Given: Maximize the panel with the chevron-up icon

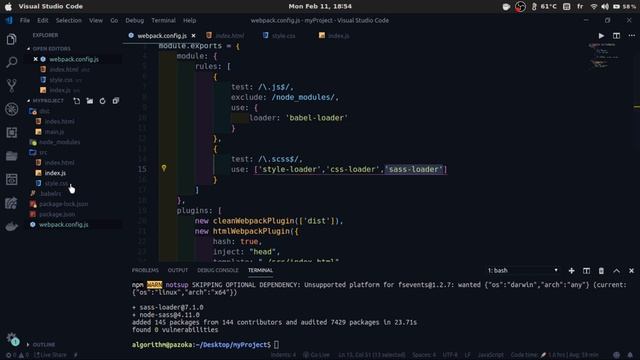Looking at the screenshot, I should coord(616,271).
